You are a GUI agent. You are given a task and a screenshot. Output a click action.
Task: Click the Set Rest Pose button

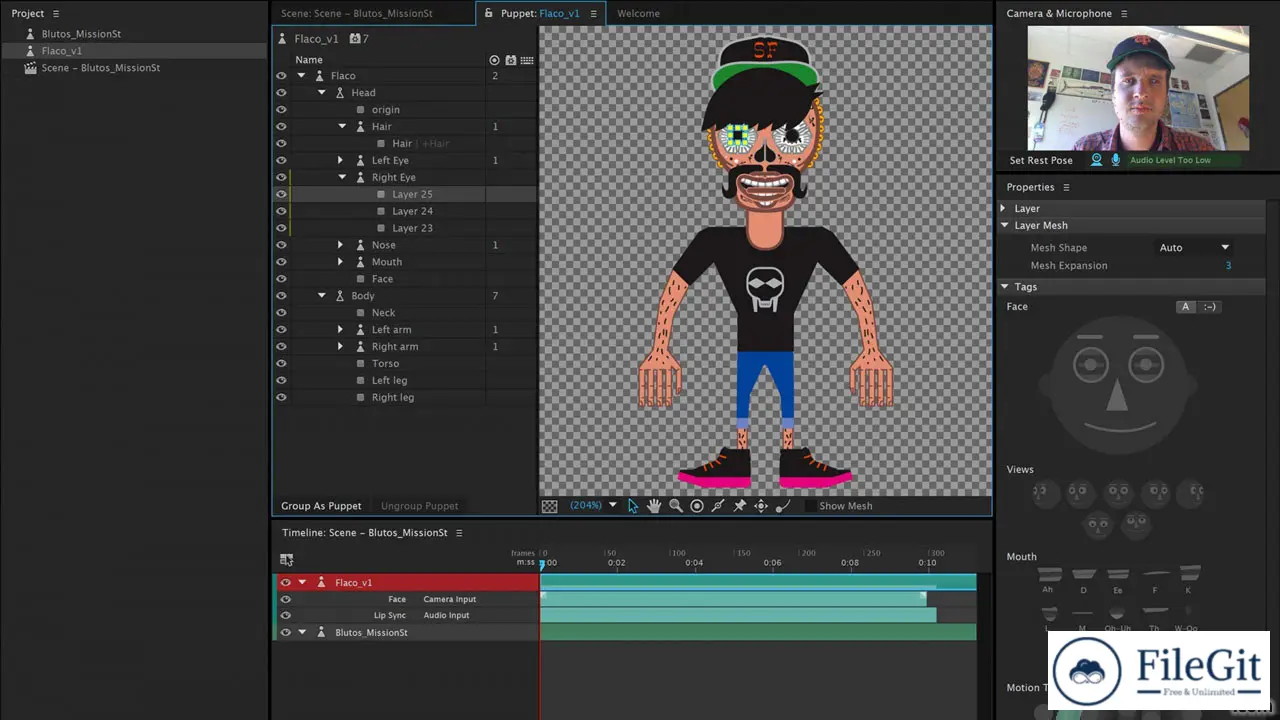click(1041, 161)
